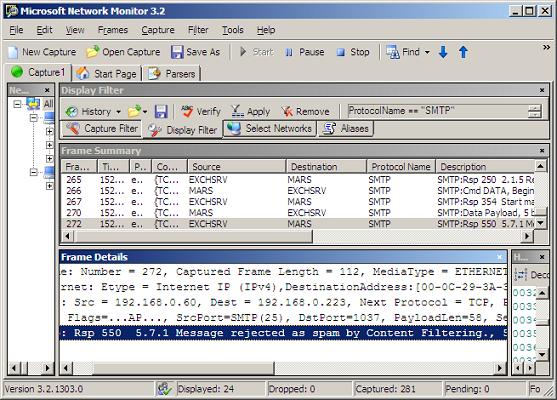The height and width of the screenshot is (400, 557).
Task: Click Frame Details horizontal scrollbar thumb
Action: click(183, 368)
